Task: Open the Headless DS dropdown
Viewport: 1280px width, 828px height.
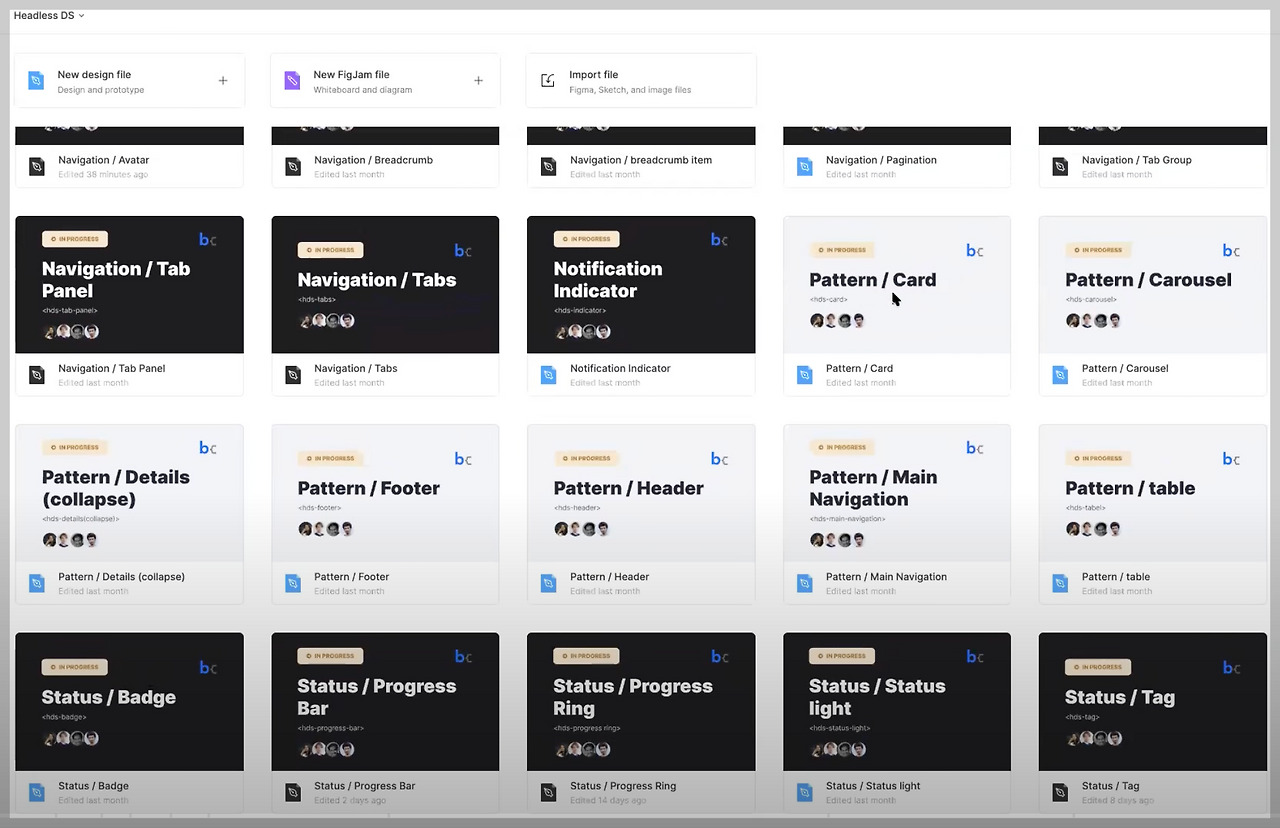Action: coord(48,15)
